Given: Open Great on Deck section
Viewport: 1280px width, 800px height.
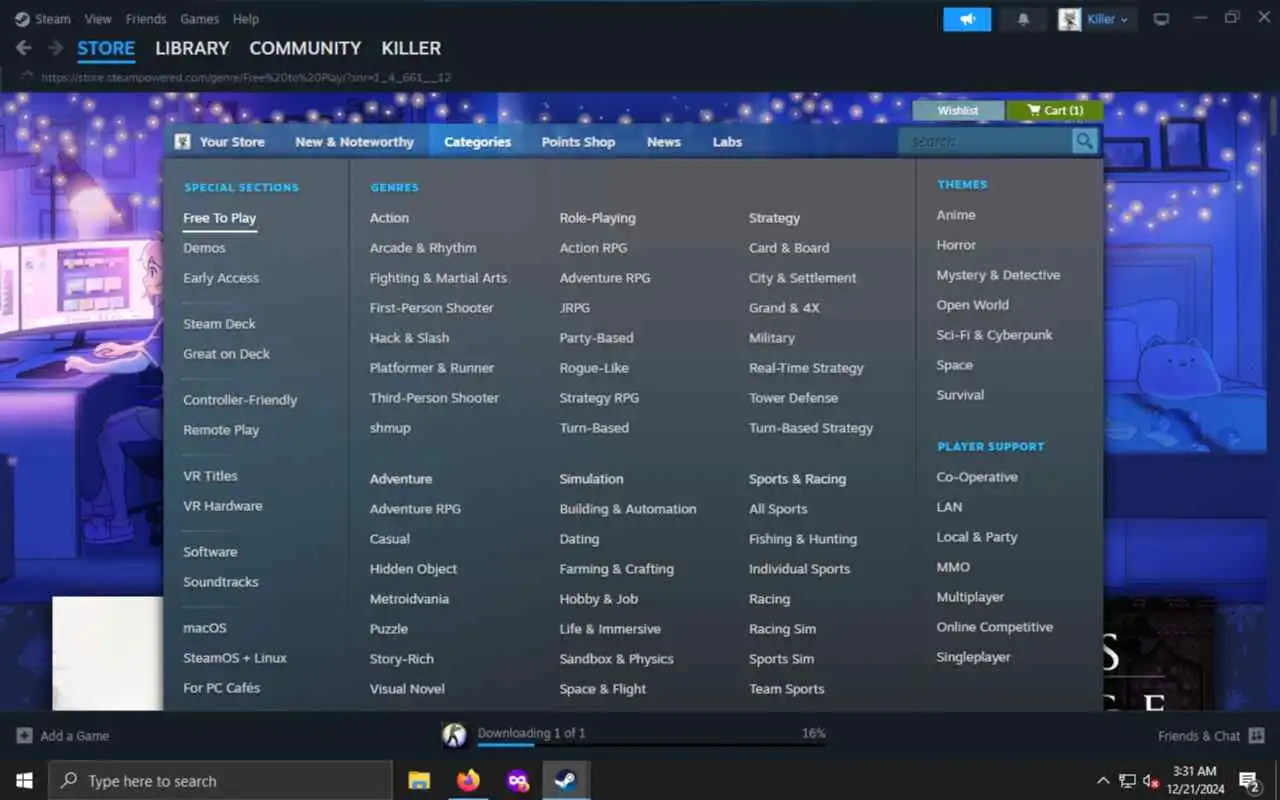Looking at the screenshot, I should pos(226,354).
